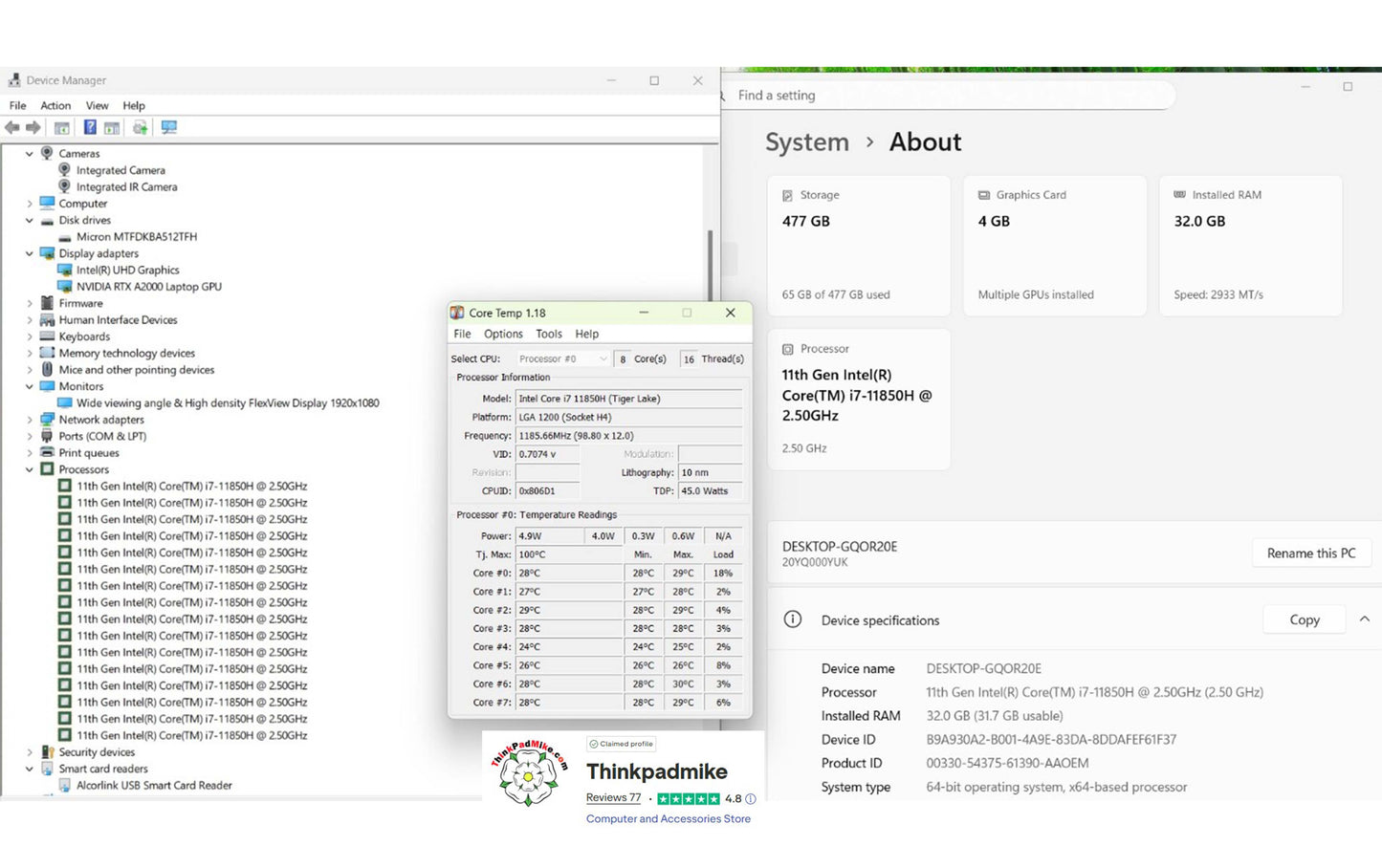Click the info icon beside Device specifications
Viewport: 1382px width, 868px height.
(793, 619)
